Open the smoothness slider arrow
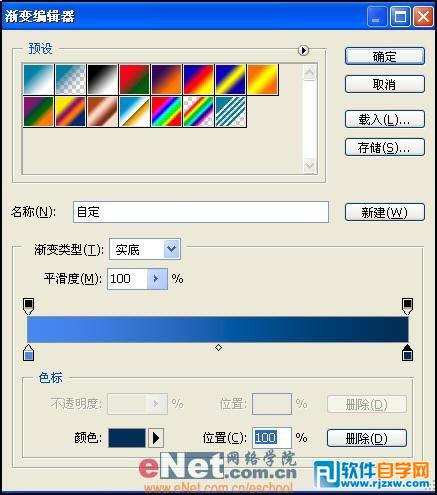The height and width of the screenshot is (495, 437). (x=157, y=279)
